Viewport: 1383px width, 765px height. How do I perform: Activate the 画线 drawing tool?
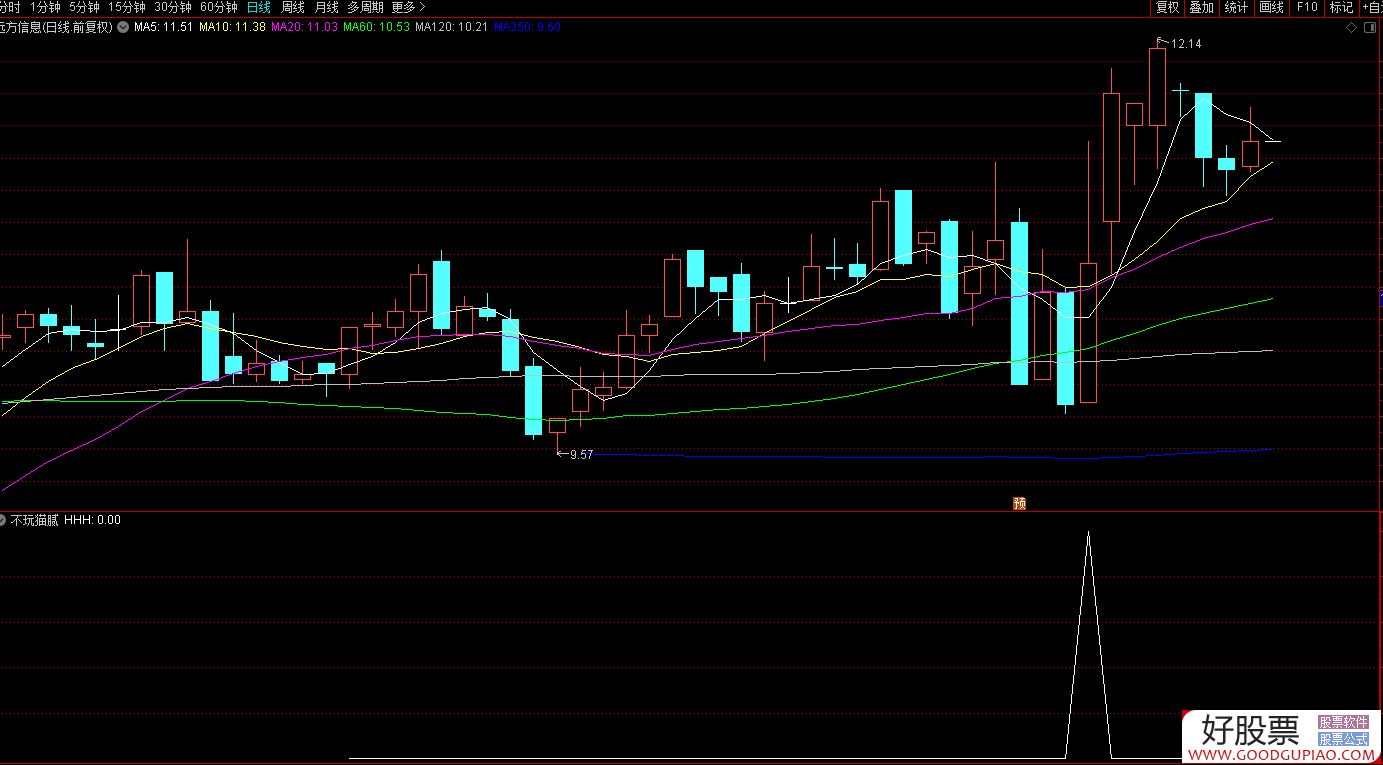pyautogui.click(x=1271, y=7)
